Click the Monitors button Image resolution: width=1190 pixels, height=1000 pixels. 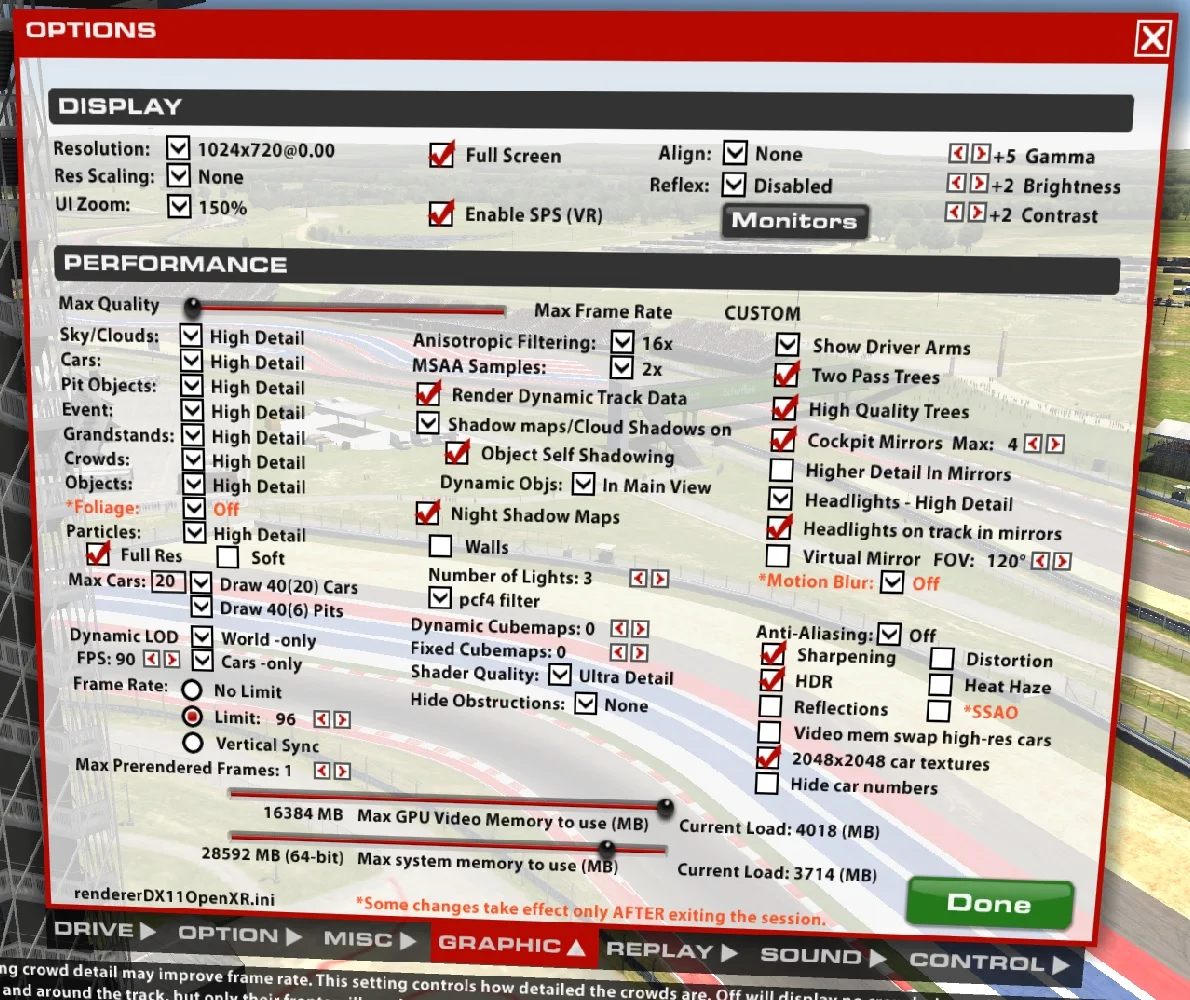[x=795, y=221]
